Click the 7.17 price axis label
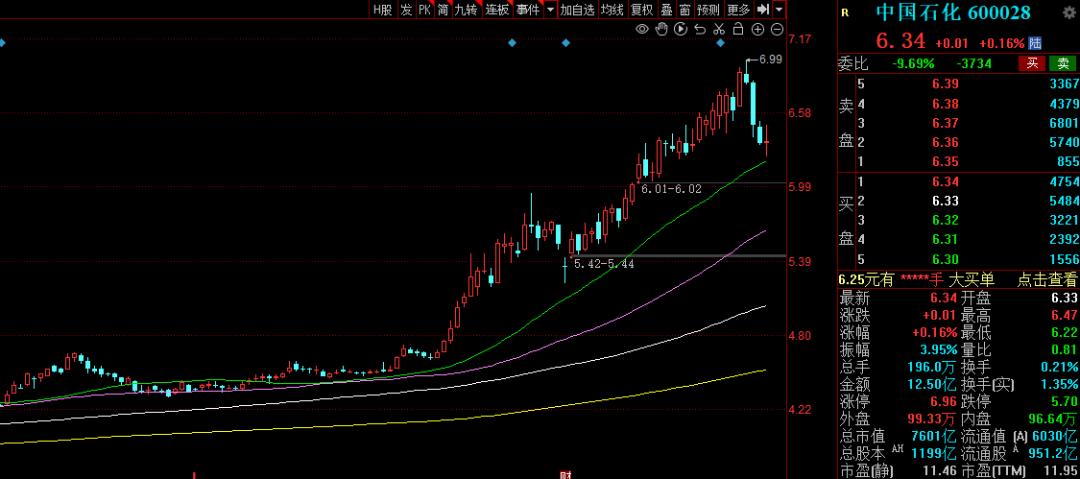Screen dimensions: 1080x479 [x=802, y=39]
